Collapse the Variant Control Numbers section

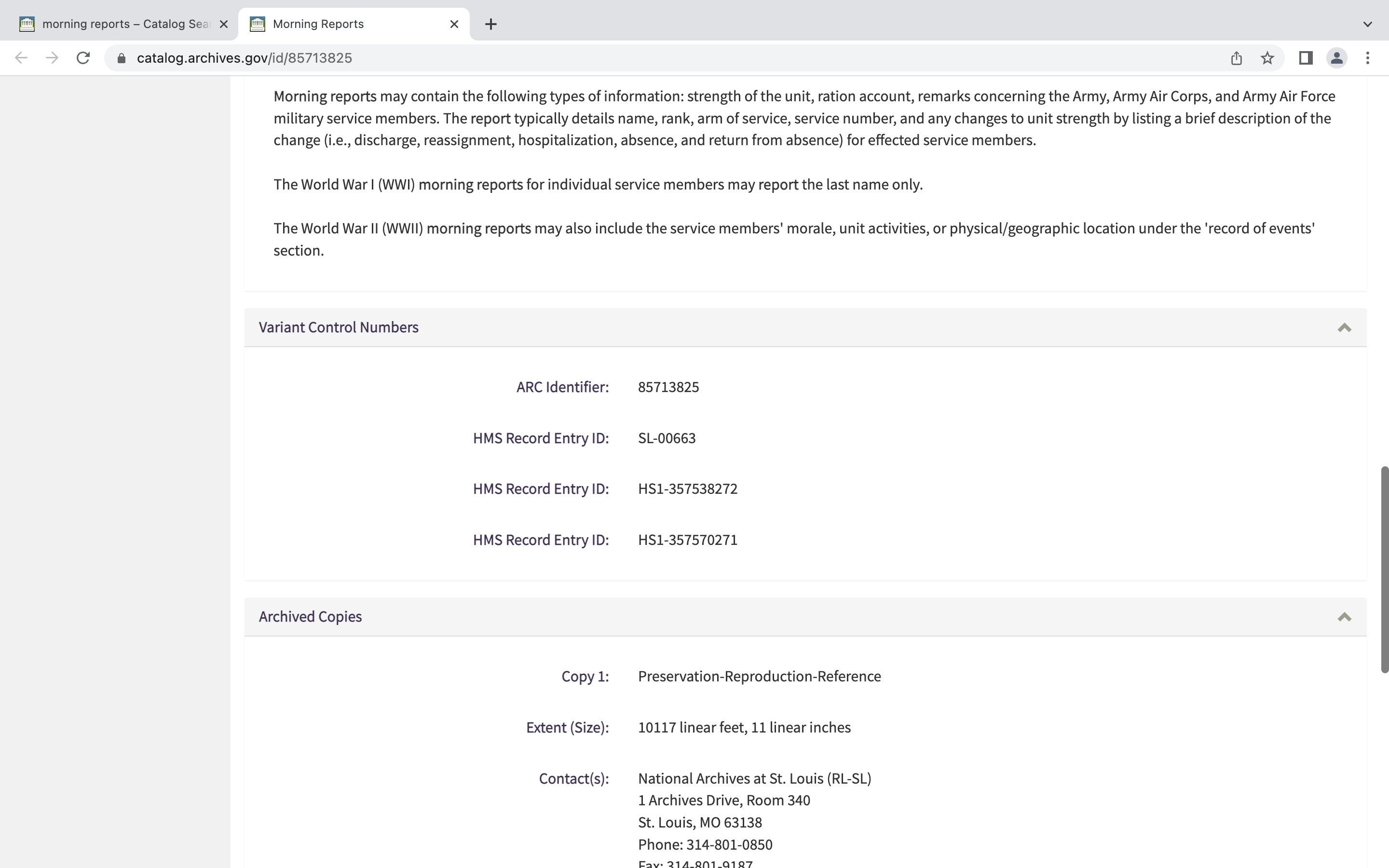point(1344,328)
